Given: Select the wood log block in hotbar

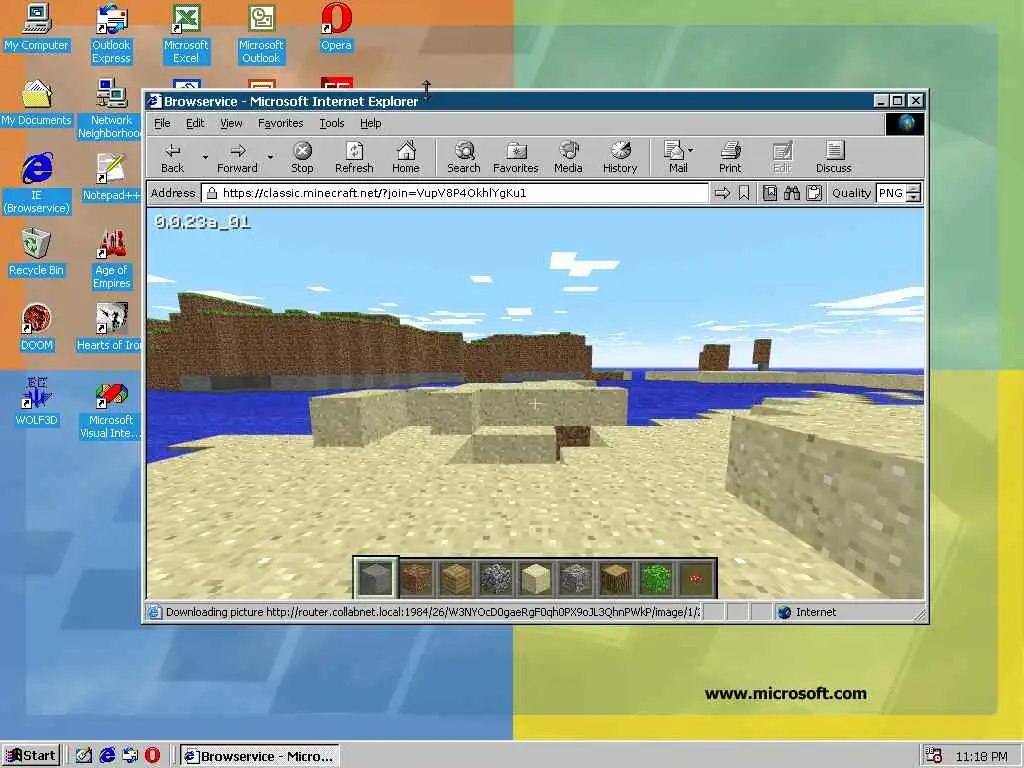Looking at the screenshot, I should click(615, 578).
